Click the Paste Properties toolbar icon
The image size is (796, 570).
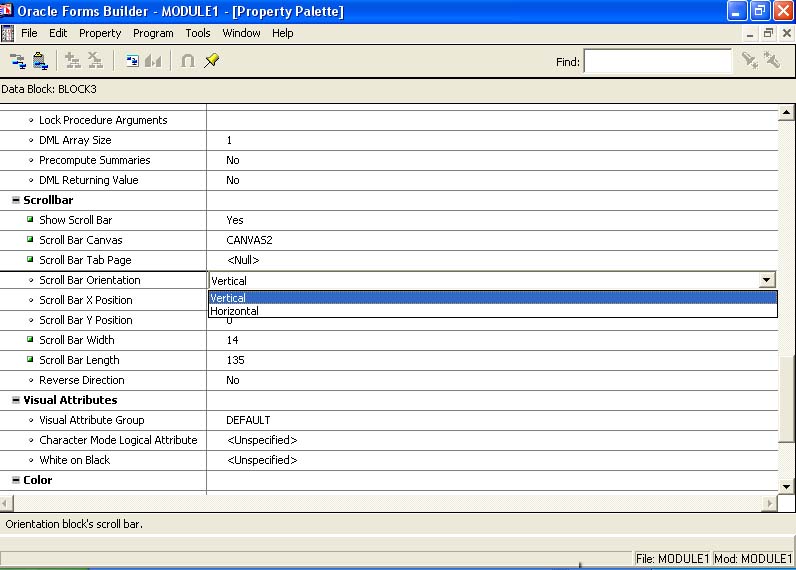[40, 61]
